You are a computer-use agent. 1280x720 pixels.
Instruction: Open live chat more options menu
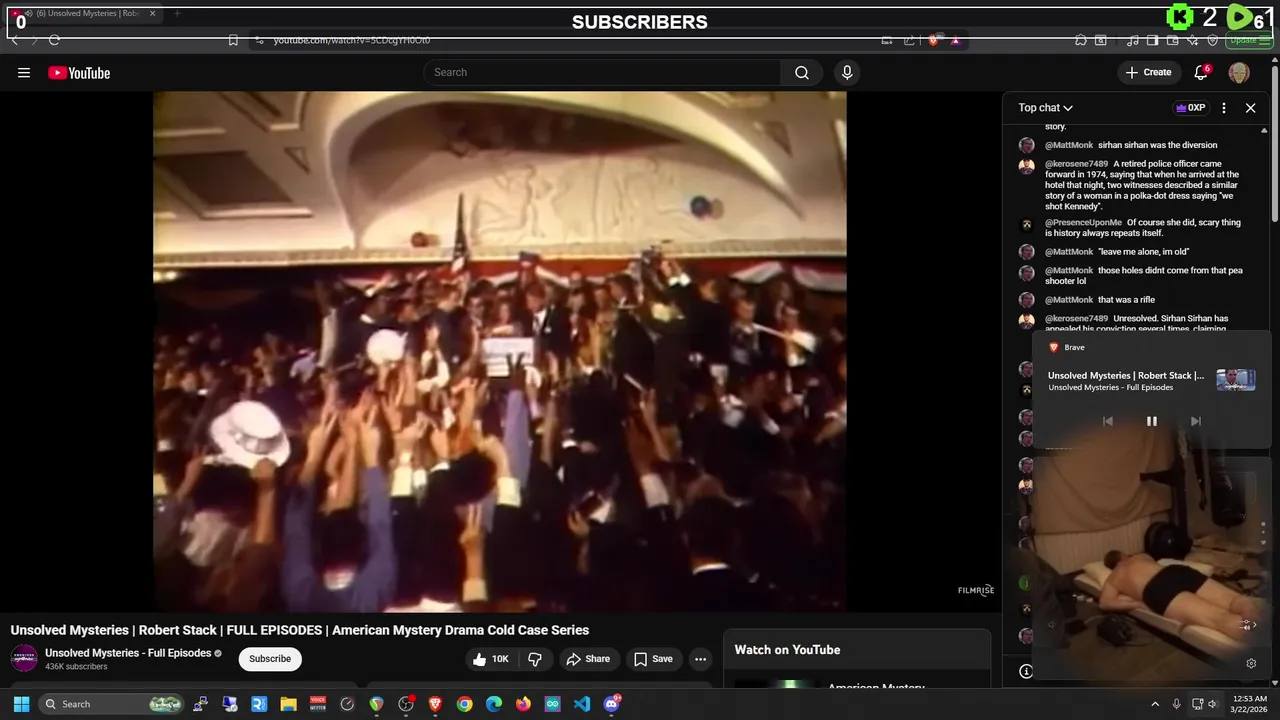[x=1224, y=108]
